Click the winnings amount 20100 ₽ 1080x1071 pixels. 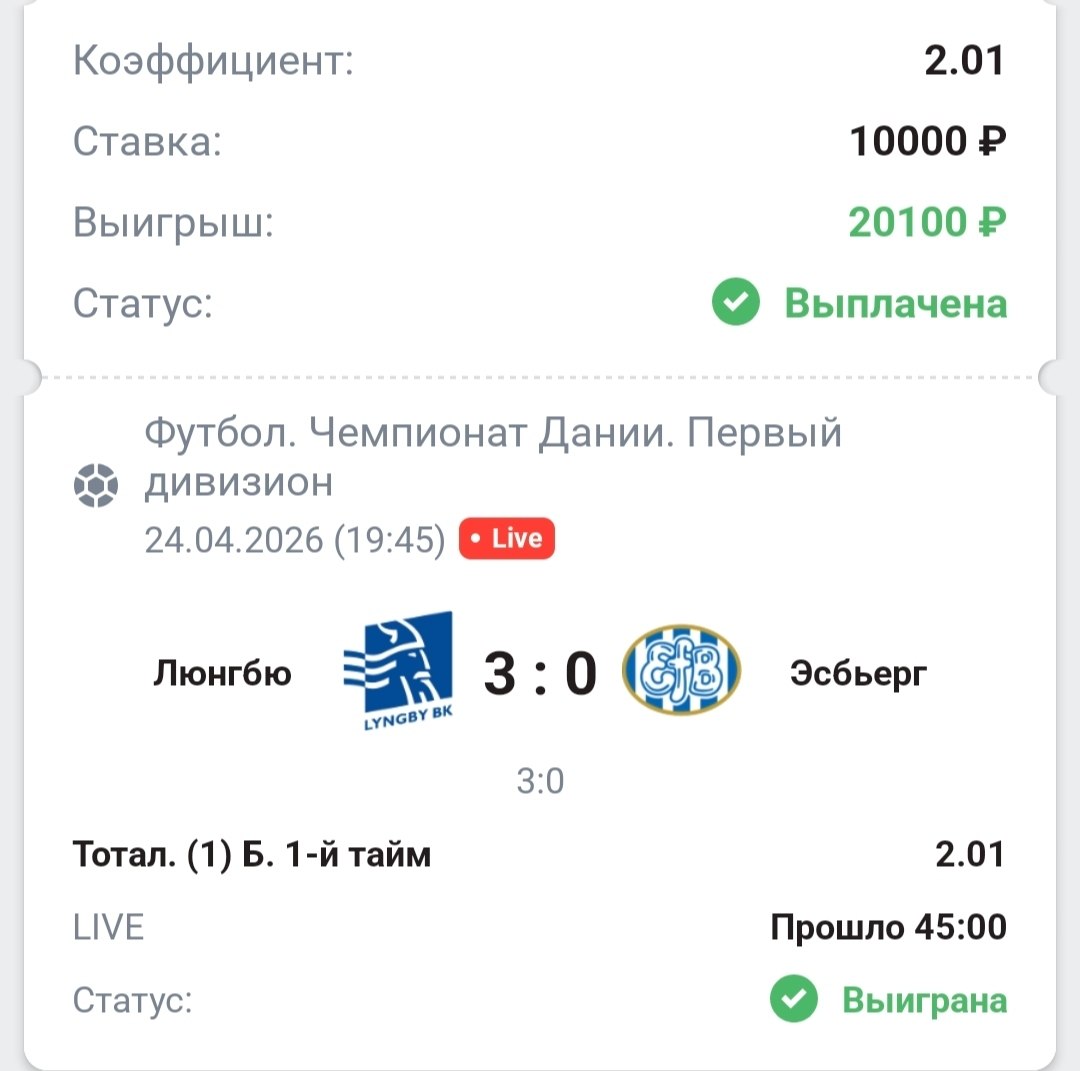tap(926, 223)
